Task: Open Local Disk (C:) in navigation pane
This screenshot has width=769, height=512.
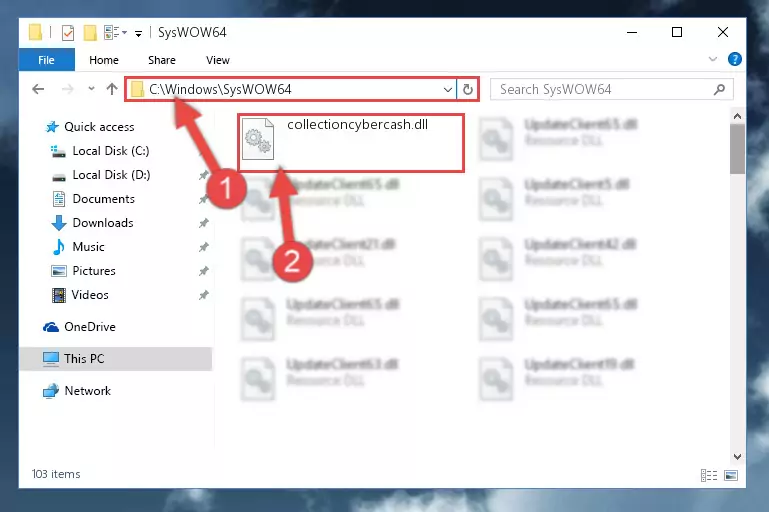Action: click(111, 151)
